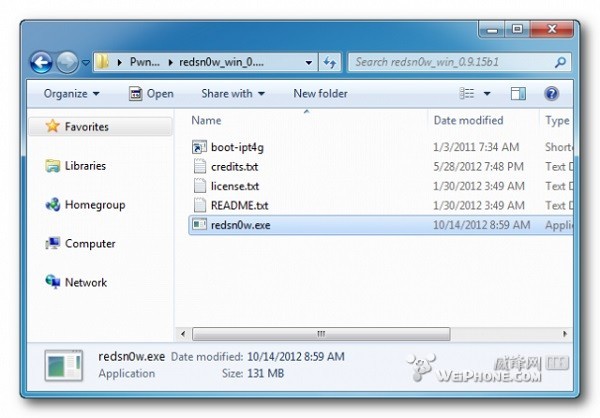Select the license.txt file
This screenshot has width=600, height=418.
tap(235, 186)
